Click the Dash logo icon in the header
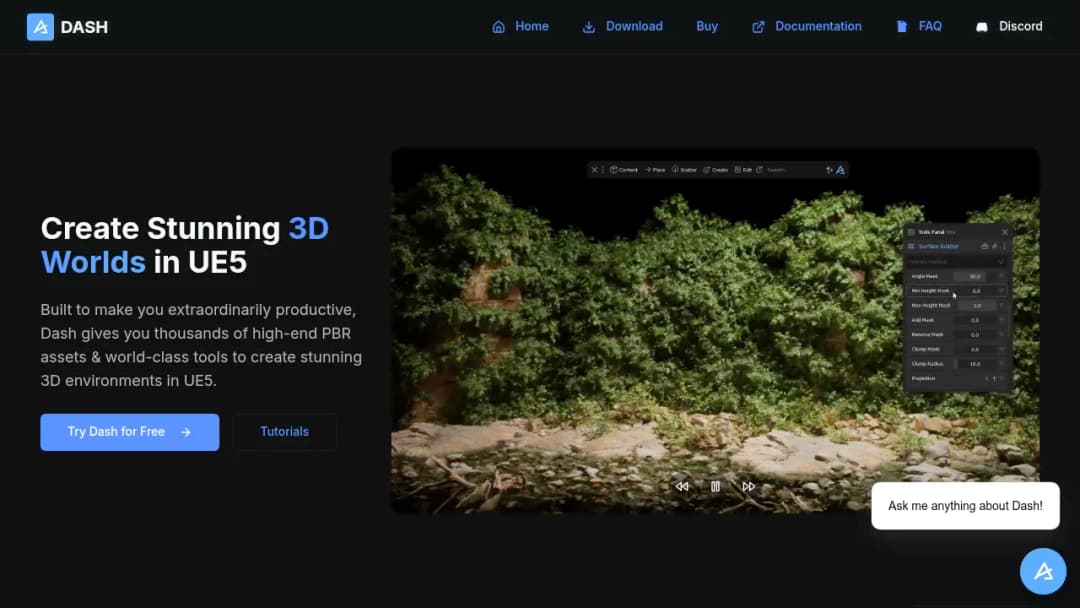 tap(40, 27)
